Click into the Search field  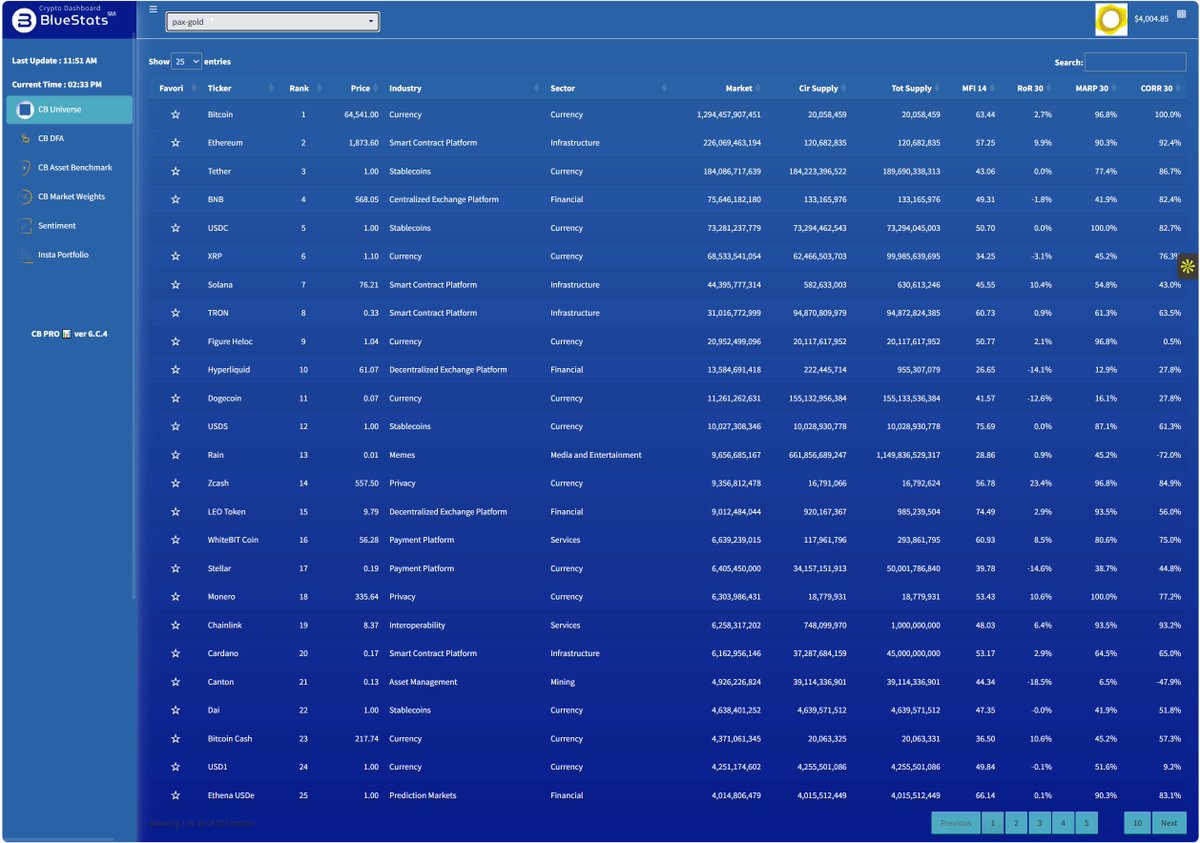1135,62
